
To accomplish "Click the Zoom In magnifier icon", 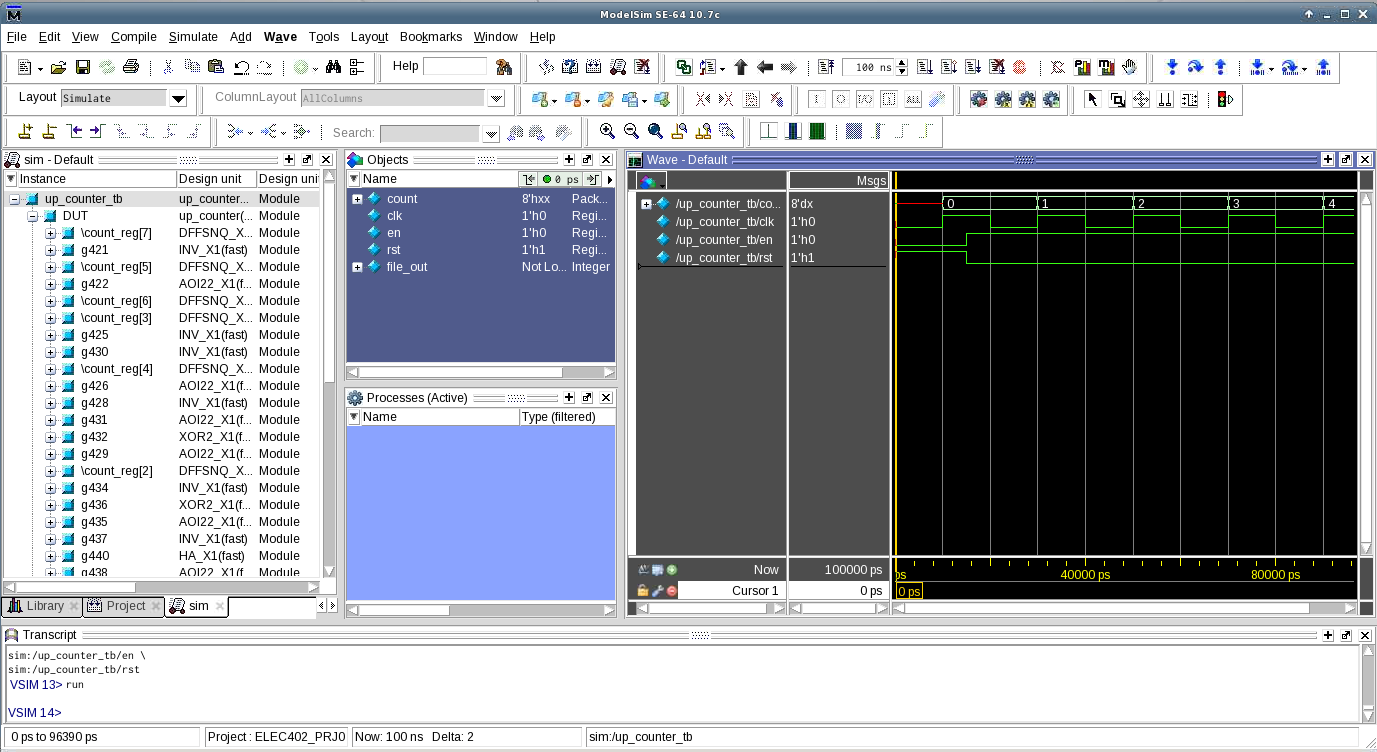I will [607, 131].
